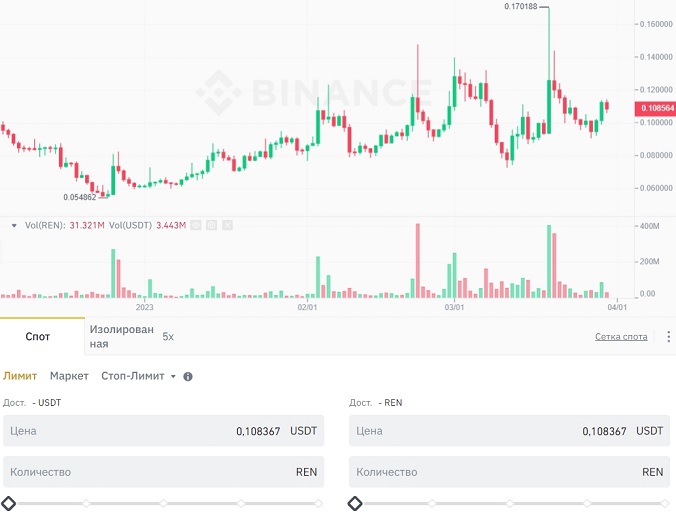The image size is (676, 515).
Task: Select the 5x leverage label
Action: pos(168,337)
